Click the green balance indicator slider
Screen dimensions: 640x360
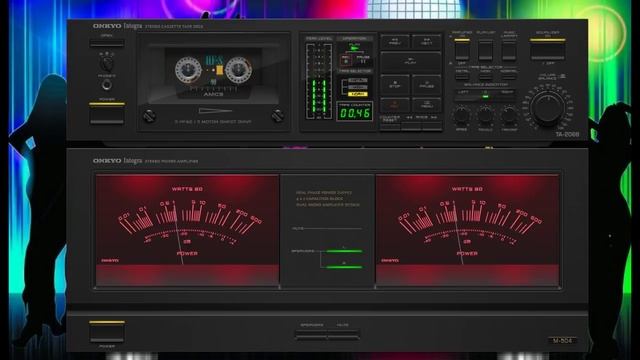coord(485,96)
